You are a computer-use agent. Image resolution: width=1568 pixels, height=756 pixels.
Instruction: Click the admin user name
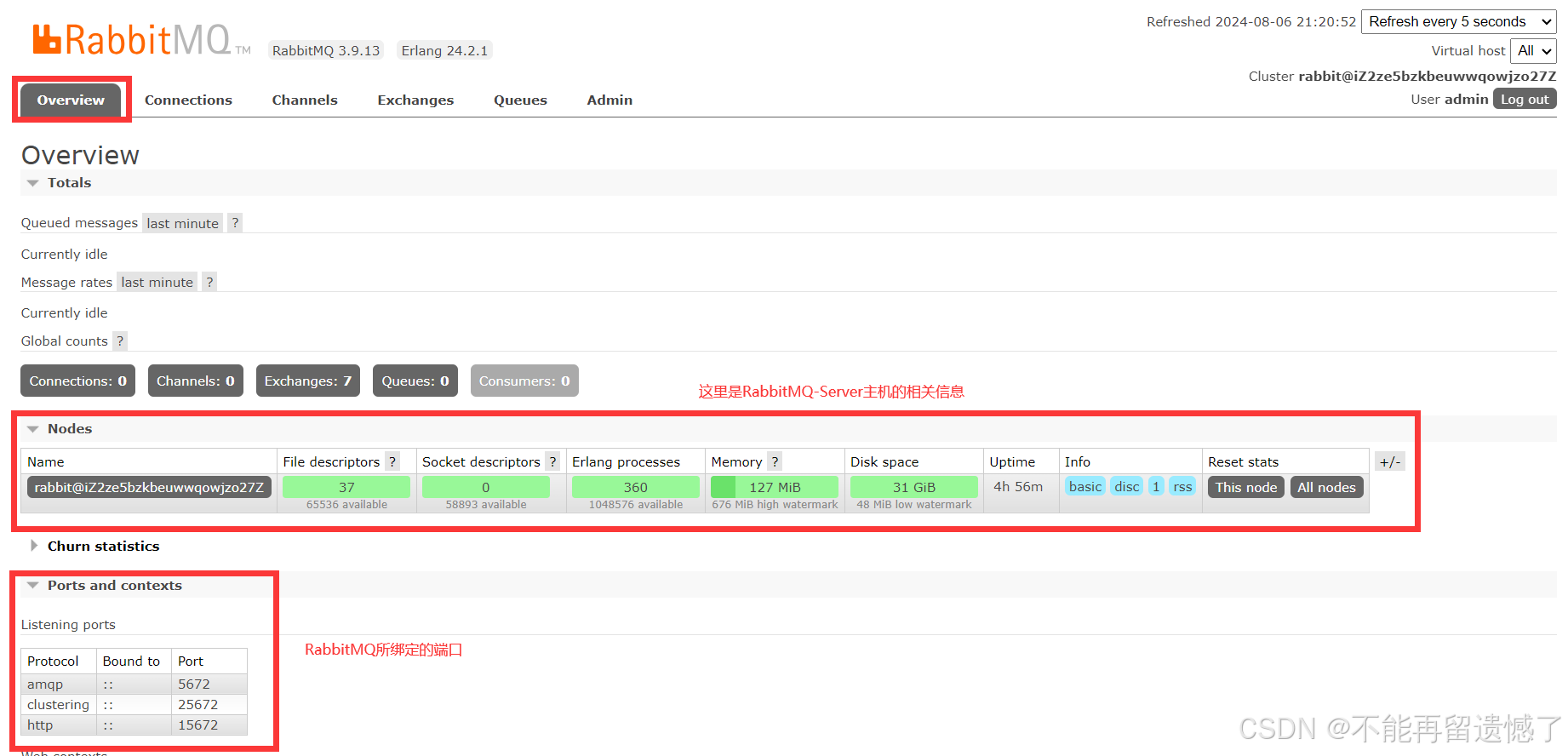tap(1467, 99)
